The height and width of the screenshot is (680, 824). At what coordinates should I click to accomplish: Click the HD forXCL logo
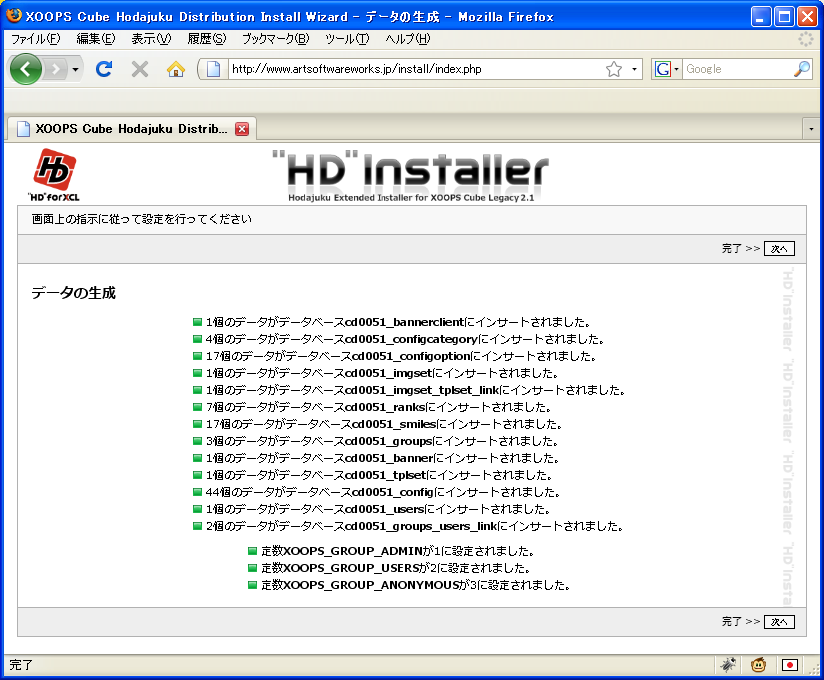(x=54, y=174)
